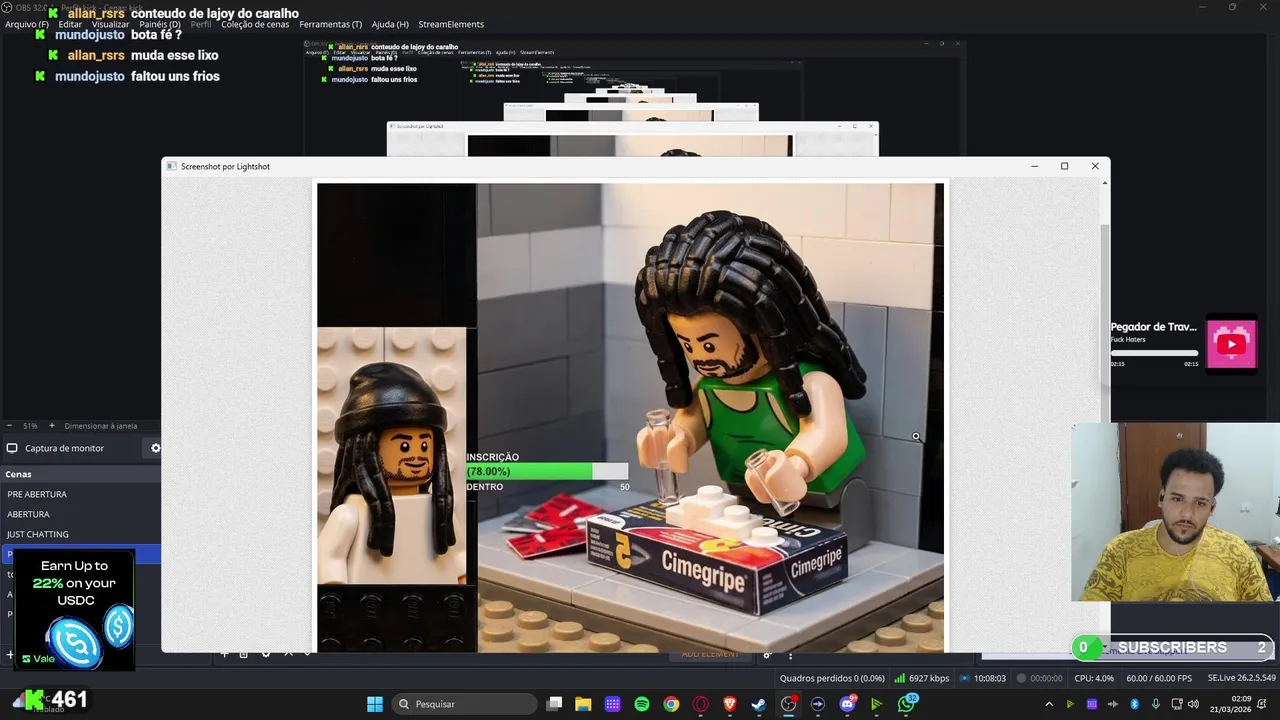Click the Pesquisar taskbar search box
The height and width of the screenshot is (720, 1280).
464,704
